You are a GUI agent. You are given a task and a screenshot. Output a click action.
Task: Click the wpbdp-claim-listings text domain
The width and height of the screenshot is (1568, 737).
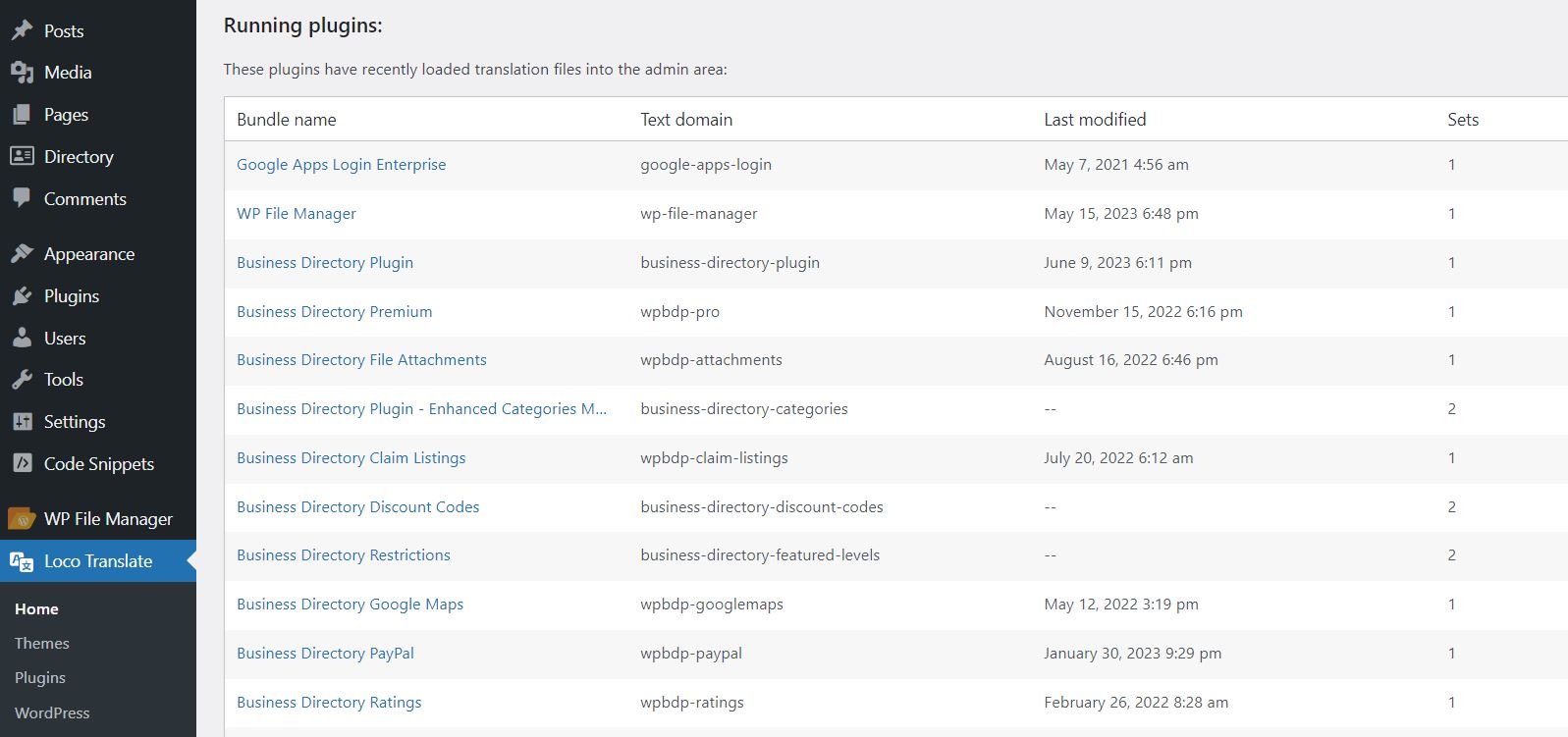[714, 458]
